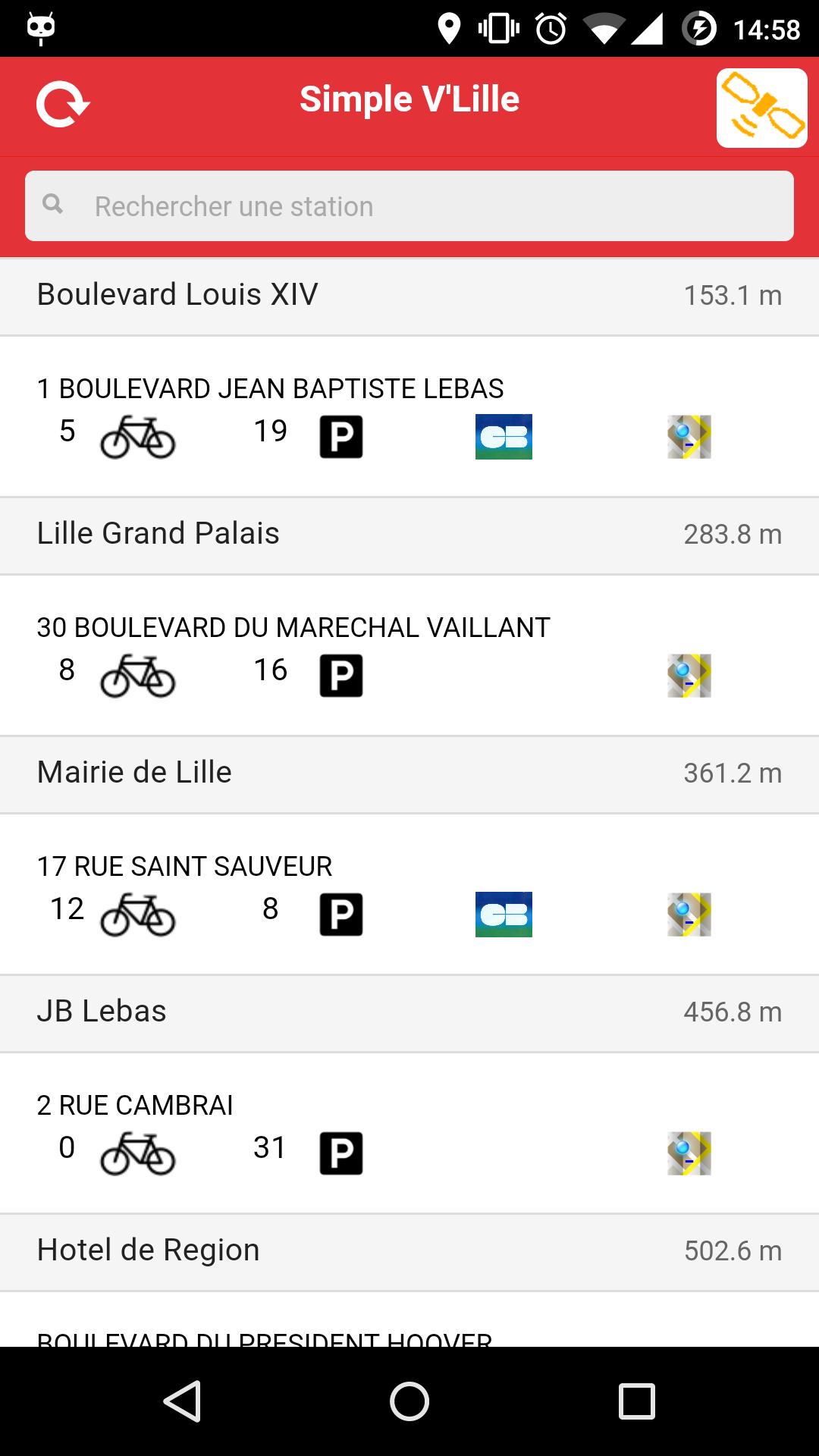819x1456 pixels.
Task: Tap the CB card icon for Boulevard Louis XIV
Action: 504,437
